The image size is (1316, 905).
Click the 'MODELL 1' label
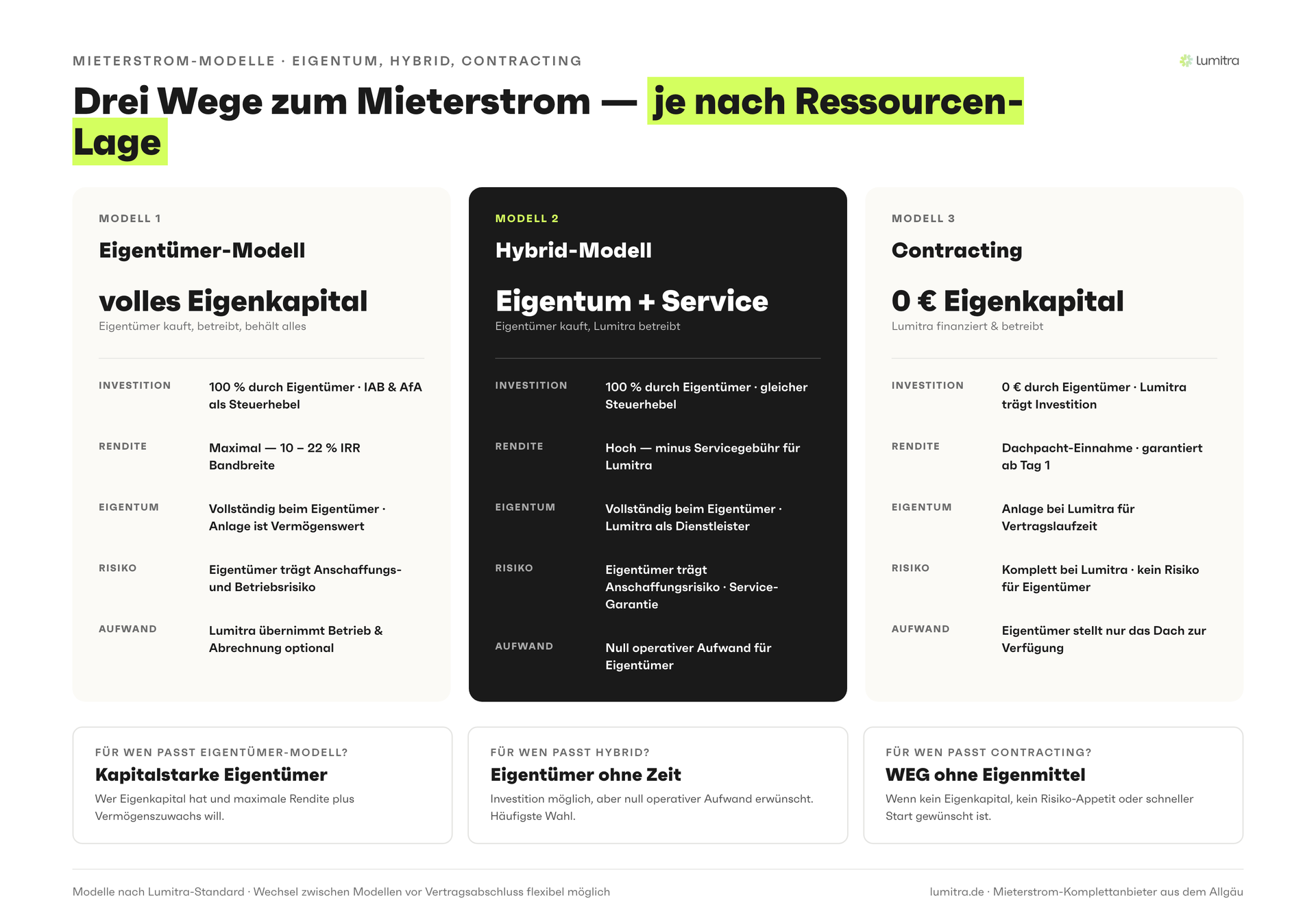(x=130, y=219)
